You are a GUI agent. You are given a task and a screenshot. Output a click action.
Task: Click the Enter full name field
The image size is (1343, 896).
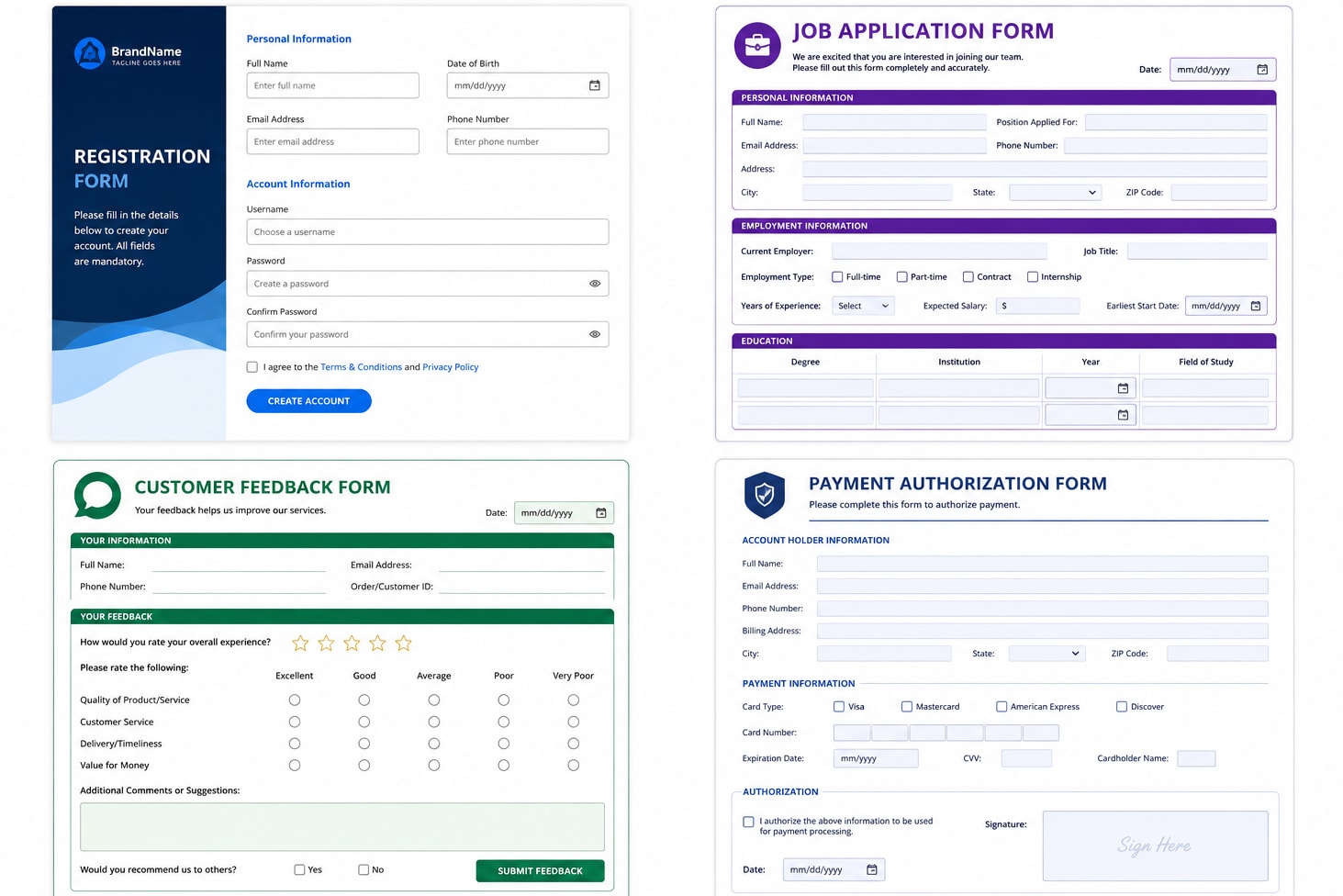[x=332, y=85]
